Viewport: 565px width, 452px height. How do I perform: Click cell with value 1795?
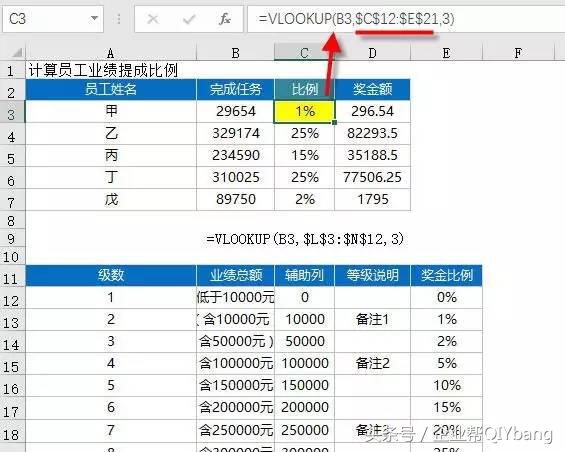pyautogui.click(x=373, y=199)
